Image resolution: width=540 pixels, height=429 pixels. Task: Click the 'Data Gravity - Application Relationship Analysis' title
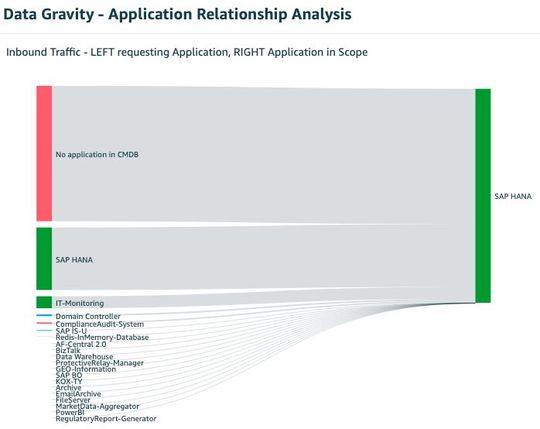[177, 14]
